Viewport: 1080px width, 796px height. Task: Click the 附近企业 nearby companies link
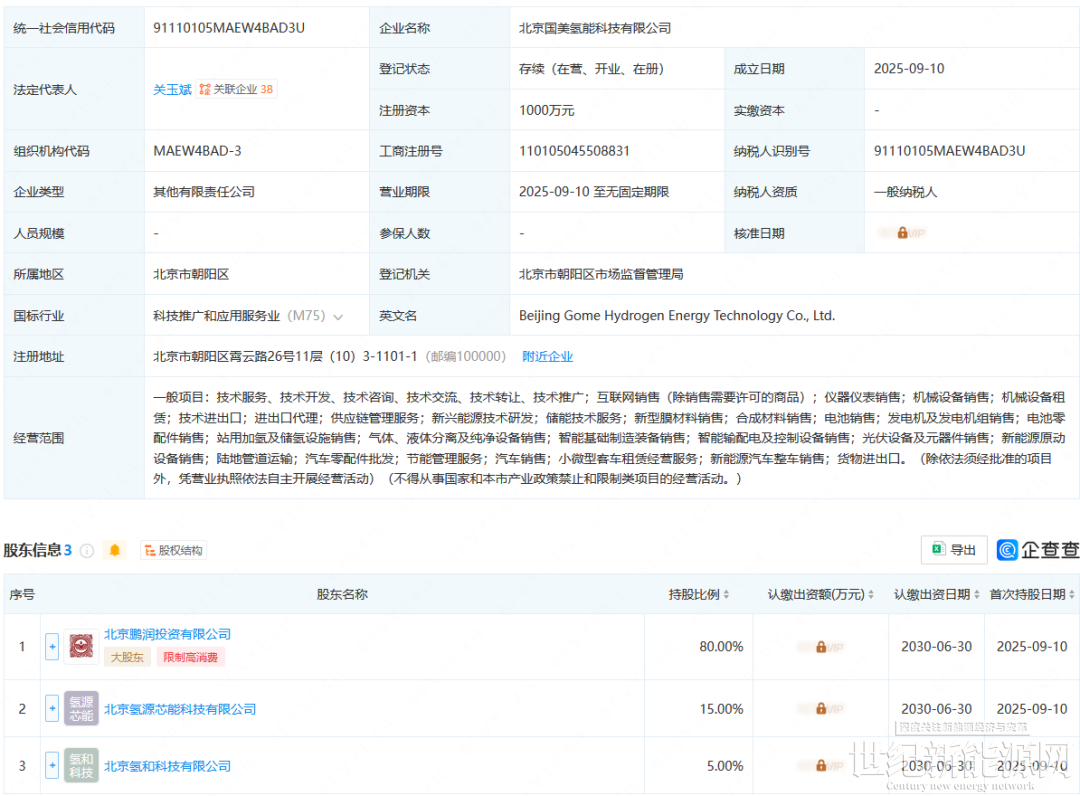(x=547, y=356)
